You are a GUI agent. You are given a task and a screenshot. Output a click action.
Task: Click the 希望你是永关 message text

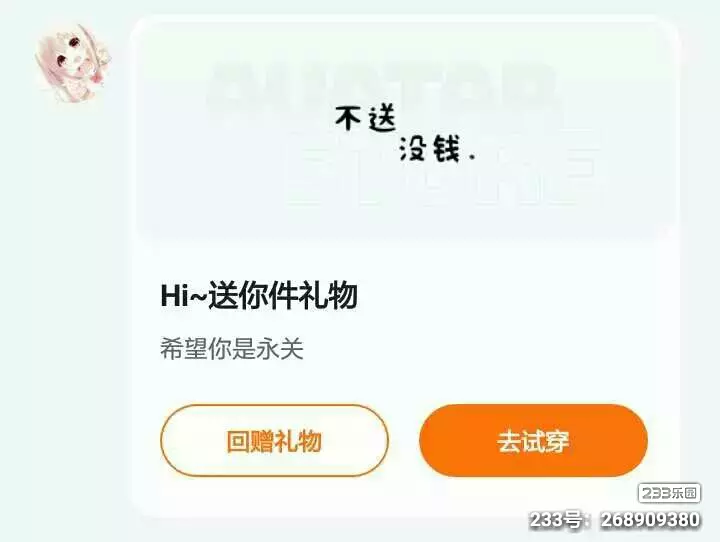[231, 349]
